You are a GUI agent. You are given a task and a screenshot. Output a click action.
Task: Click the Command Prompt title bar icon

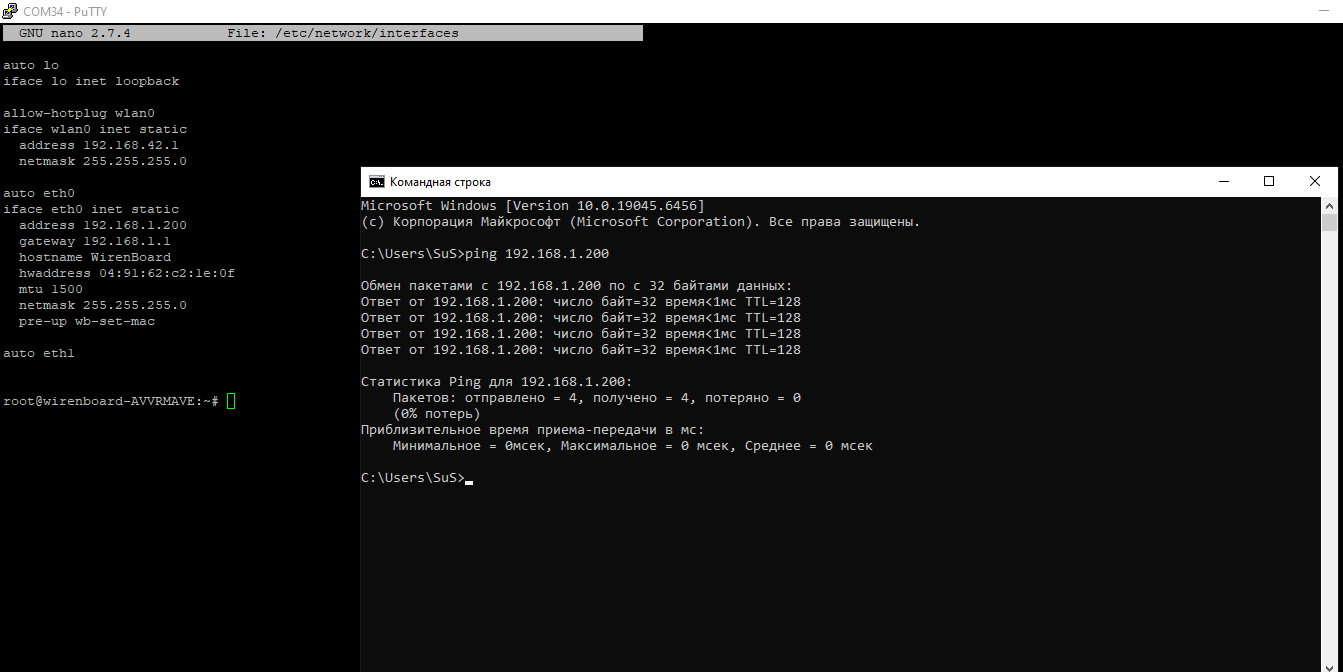coord(376,182)
